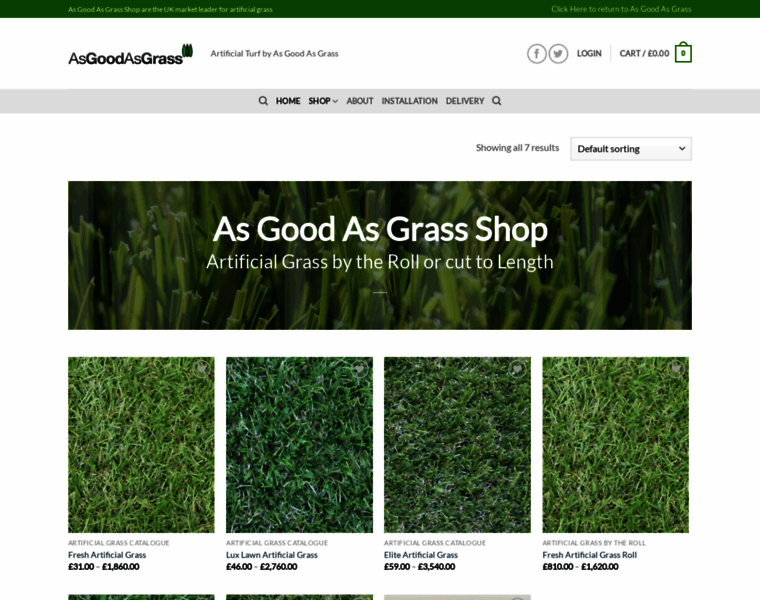The image size is (760, 600).
Task: Click the UK market leader top bar text
Action: pyautogui.click(x=170, y=9)
